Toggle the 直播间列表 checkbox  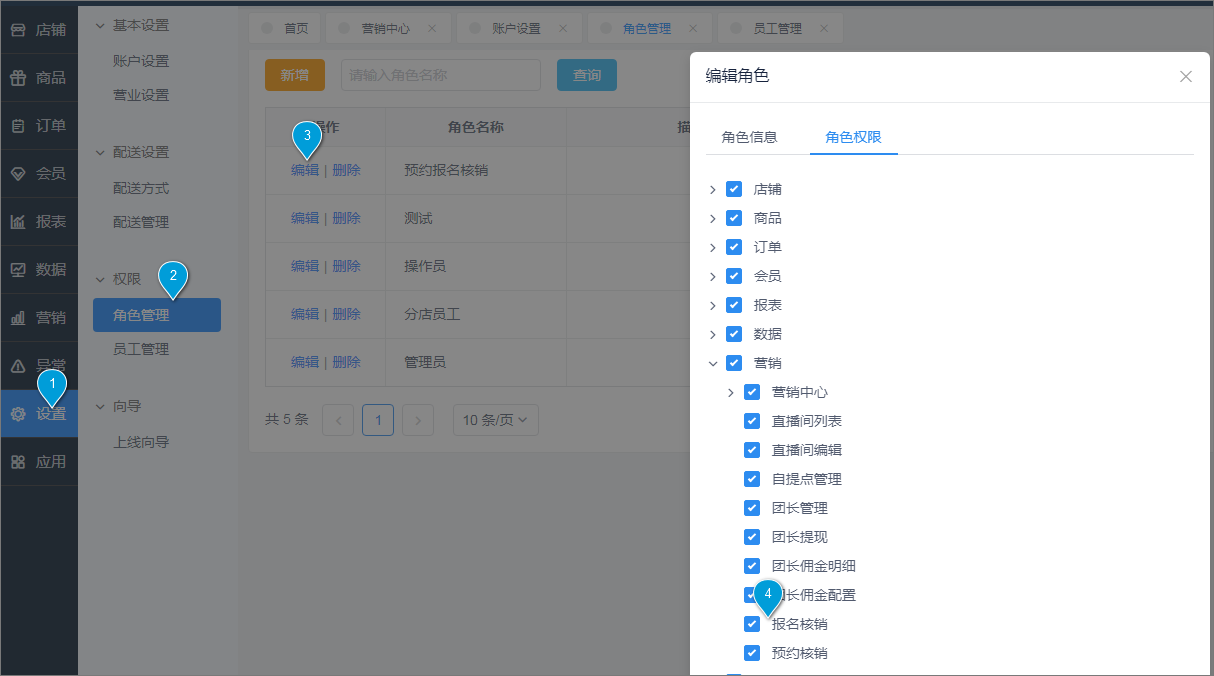(752, 421)
